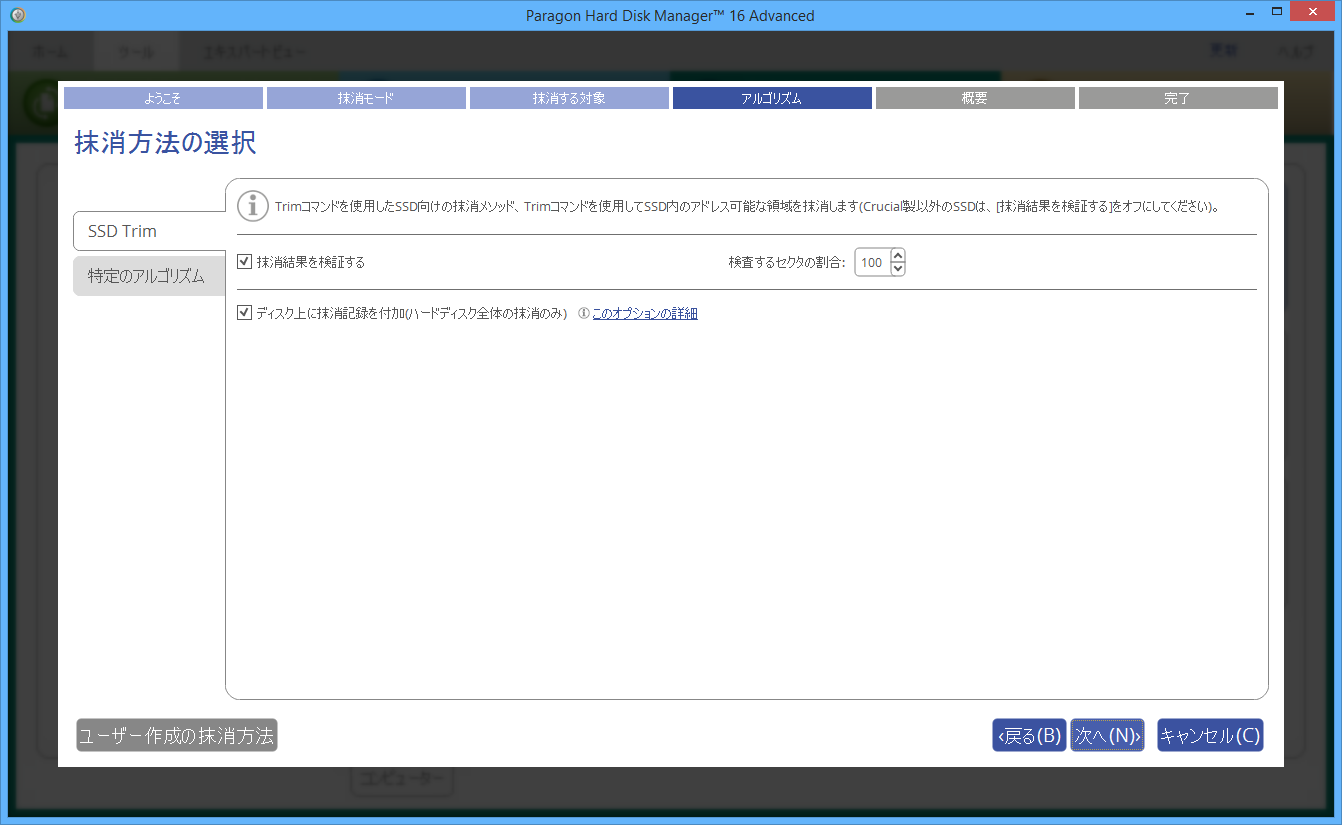The height and width of the screenshot is (825, 1342).
Task: Close the Paragon Hard Disk Manager window
Action: pyautogui.click(x=1314, y=13)
